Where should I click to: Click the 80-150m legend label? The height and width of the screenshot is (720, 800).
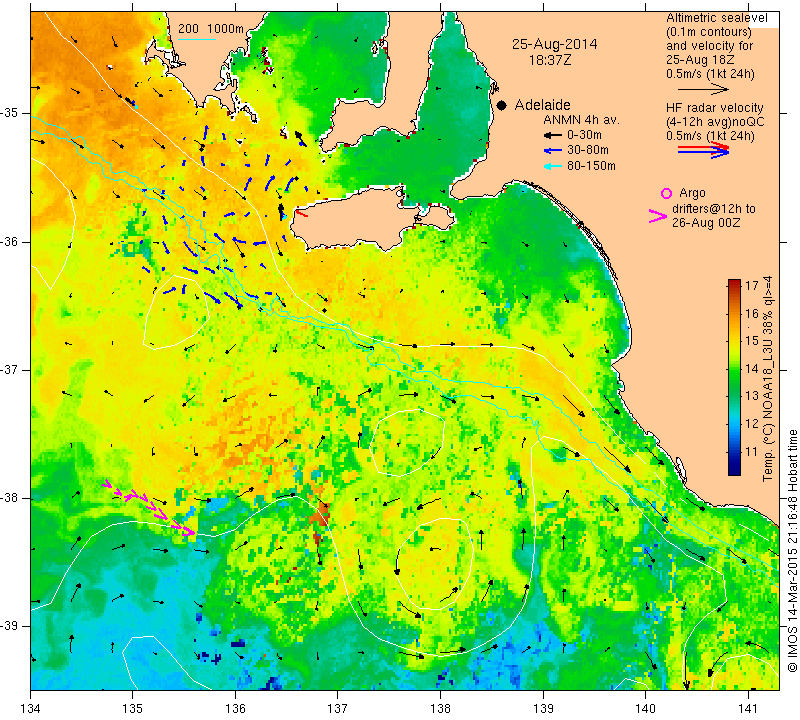[591, 166]
